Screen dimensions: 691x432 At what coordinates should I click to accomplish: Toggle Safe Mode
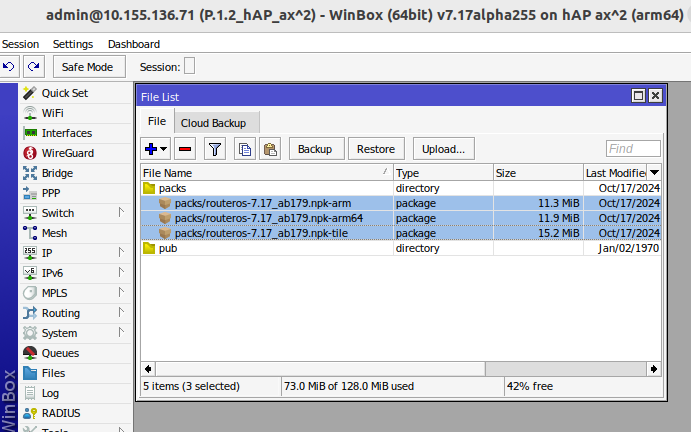coord(88,66)
